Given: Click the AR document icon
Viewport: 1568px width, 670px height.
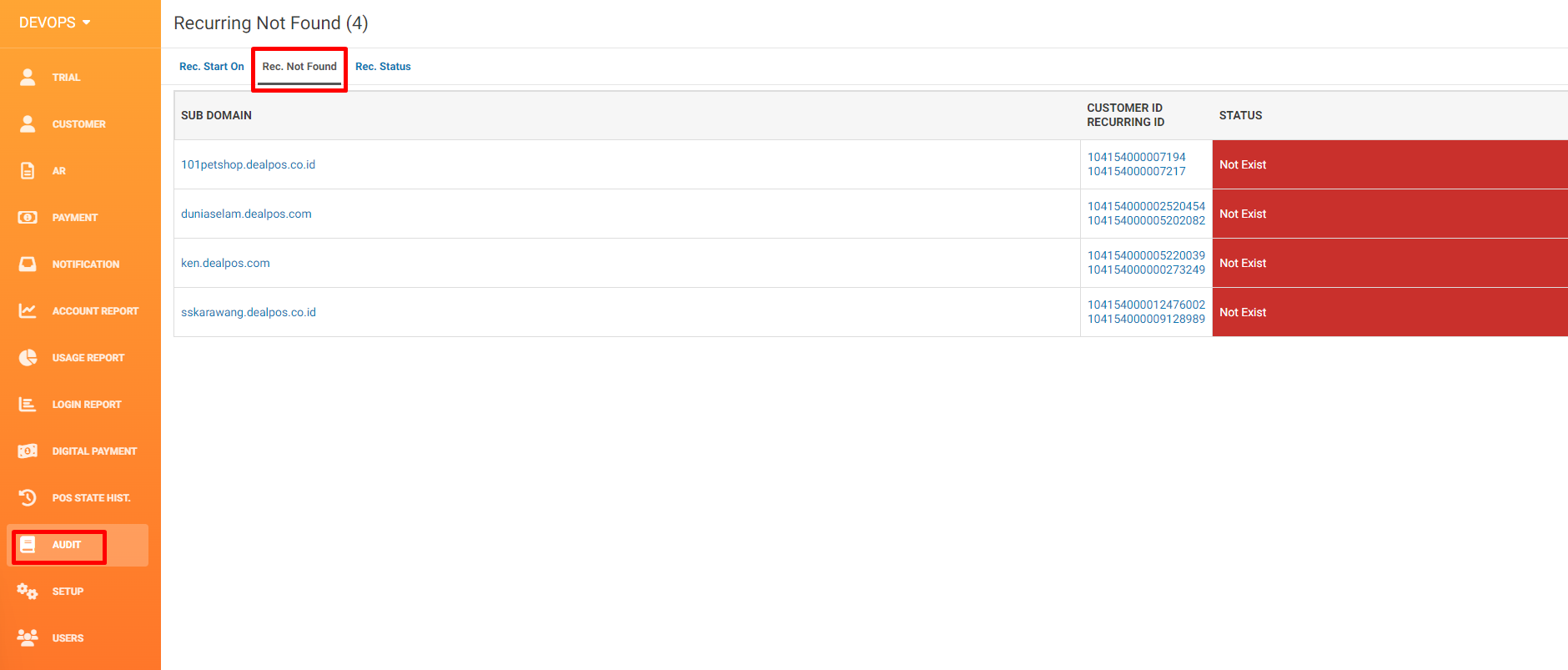Looking at the screenshot, I should [x=28, y=170].
